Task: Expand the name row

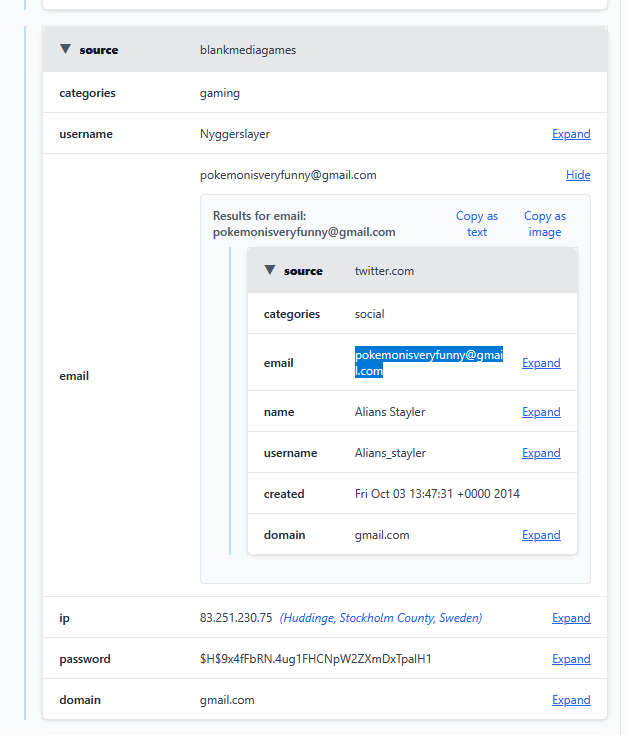Action: (541, 412)
